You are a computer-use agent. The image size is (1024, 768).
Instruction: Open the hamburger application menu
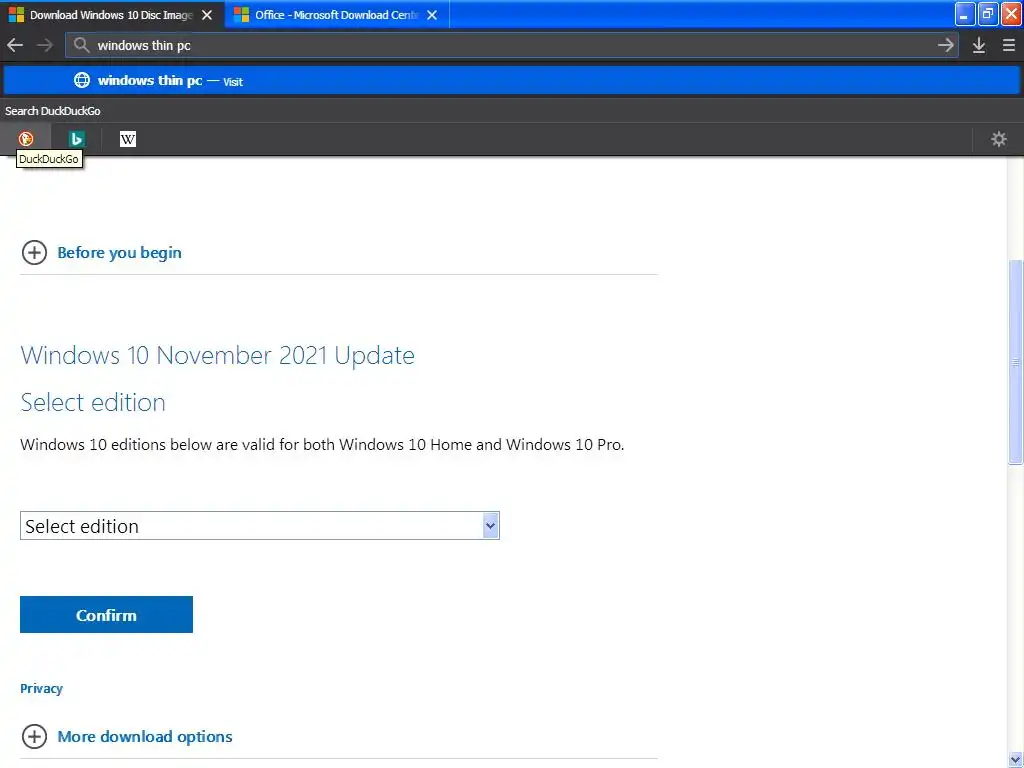coord(1008,45)
